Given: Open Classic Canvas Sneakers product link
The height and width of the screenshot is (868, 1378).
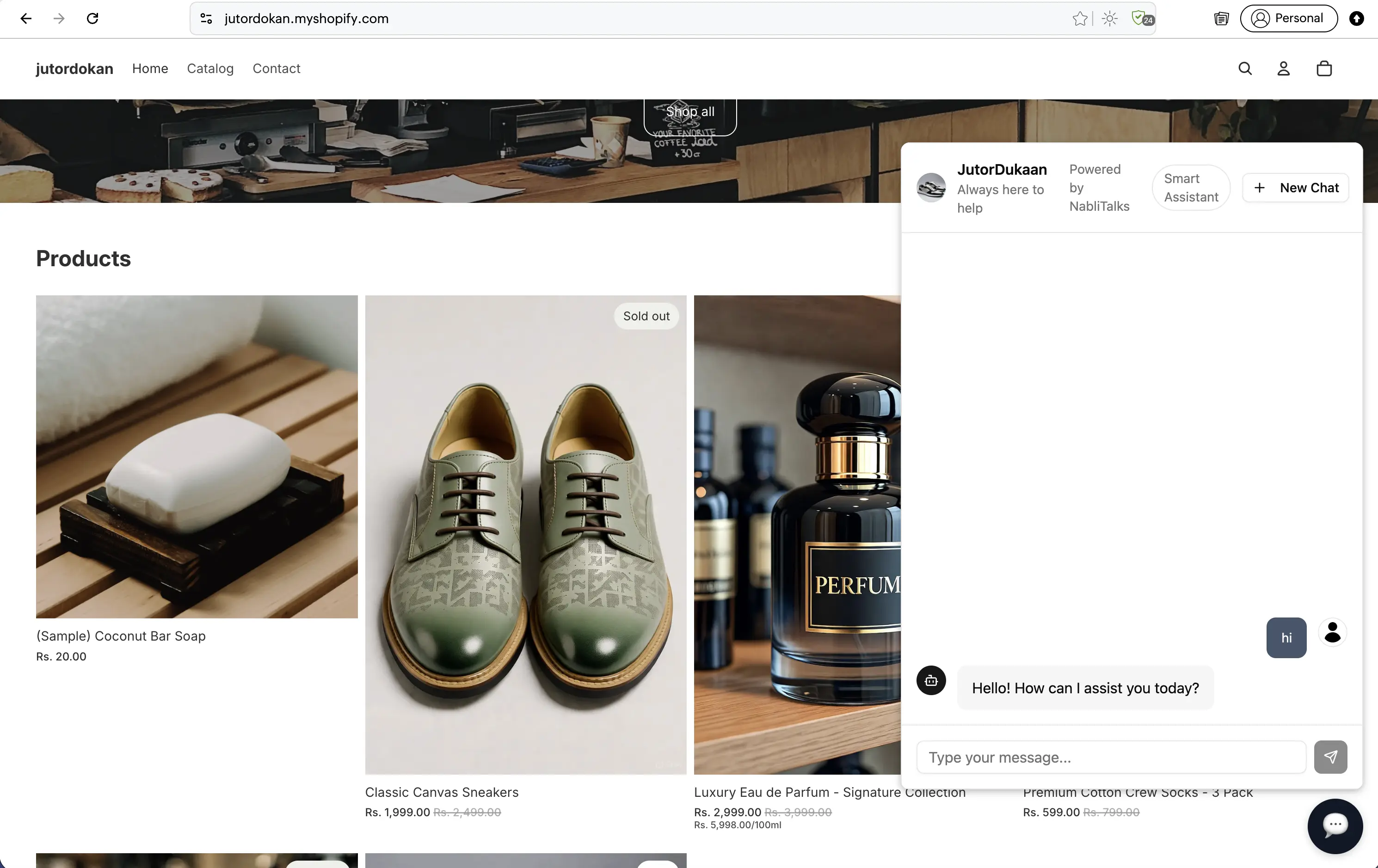Looking at the screenshot, I should pos(441,792).
